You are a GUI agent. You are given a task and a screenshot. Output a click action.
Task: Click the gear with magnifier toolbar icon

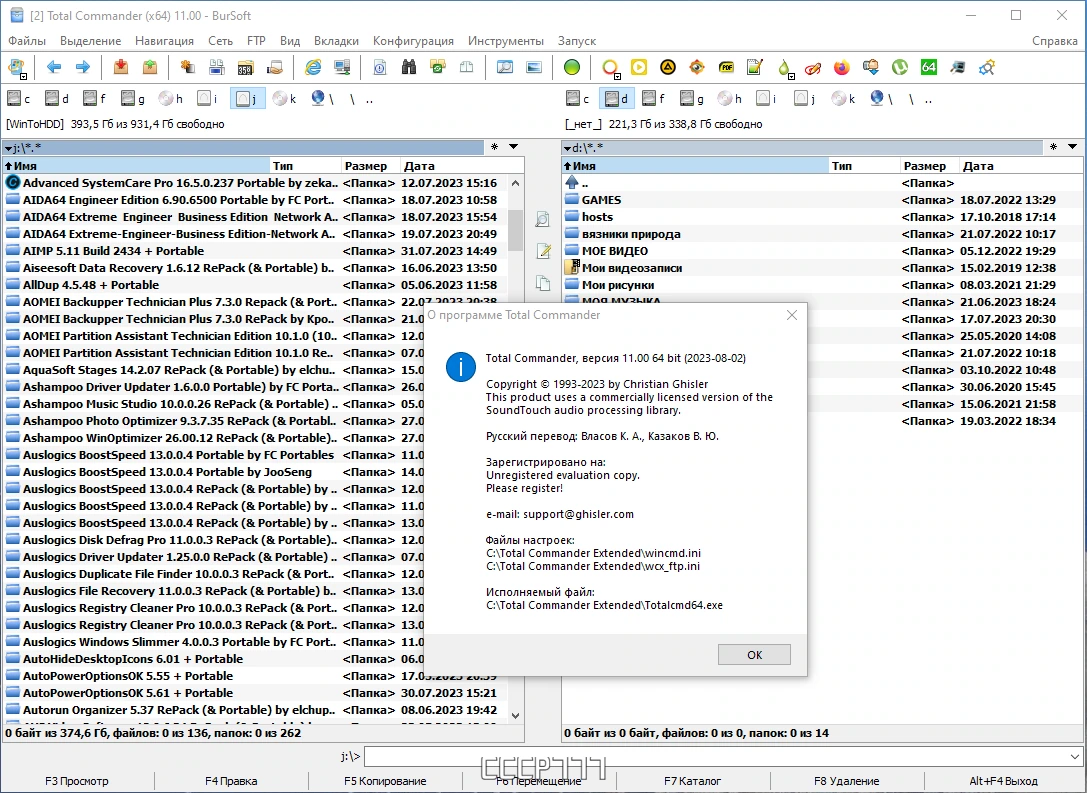tap(987, 67)
